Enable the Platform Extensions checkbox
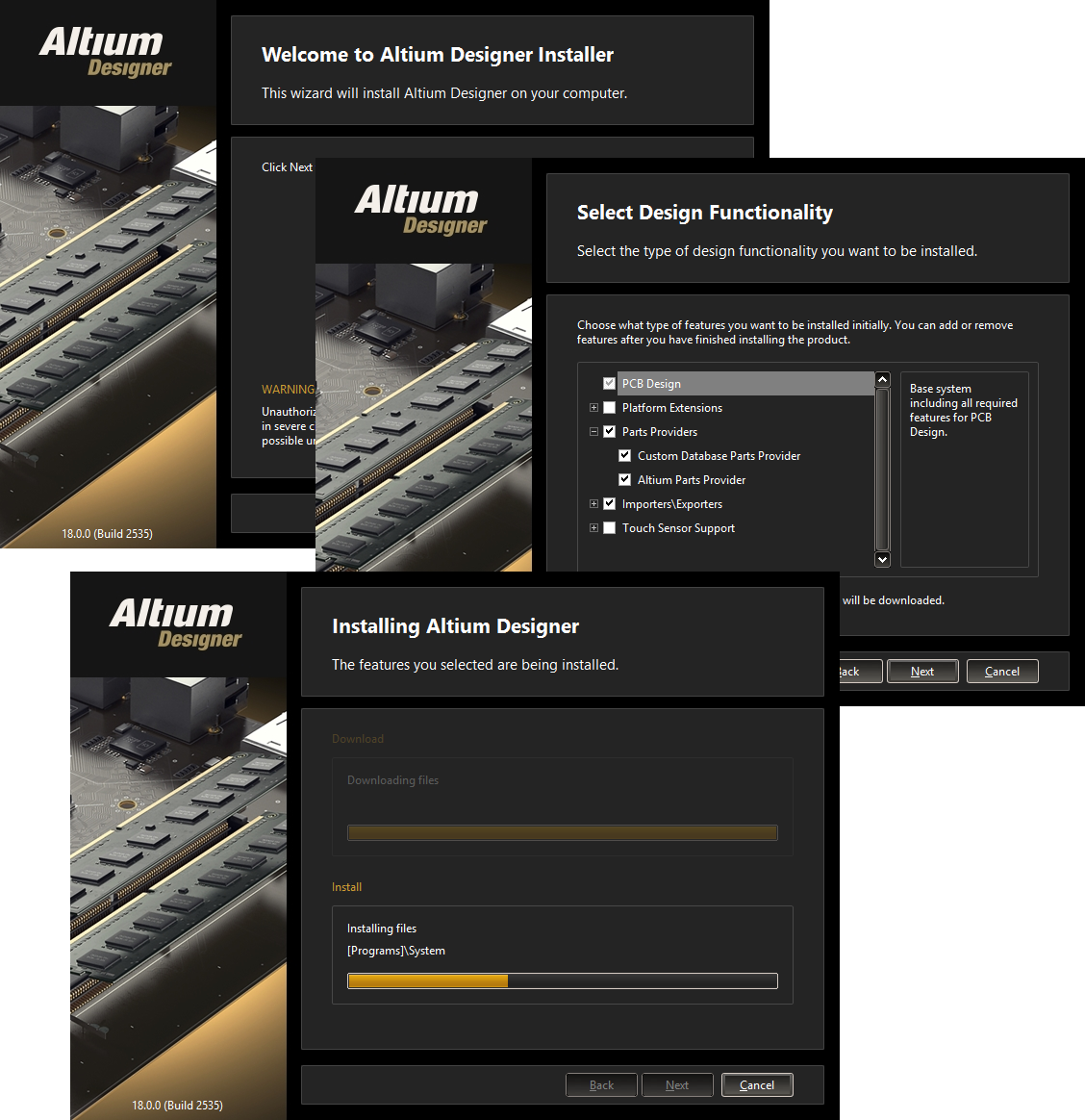Viewport: 1085px width, 1120px height. (609, 408)
